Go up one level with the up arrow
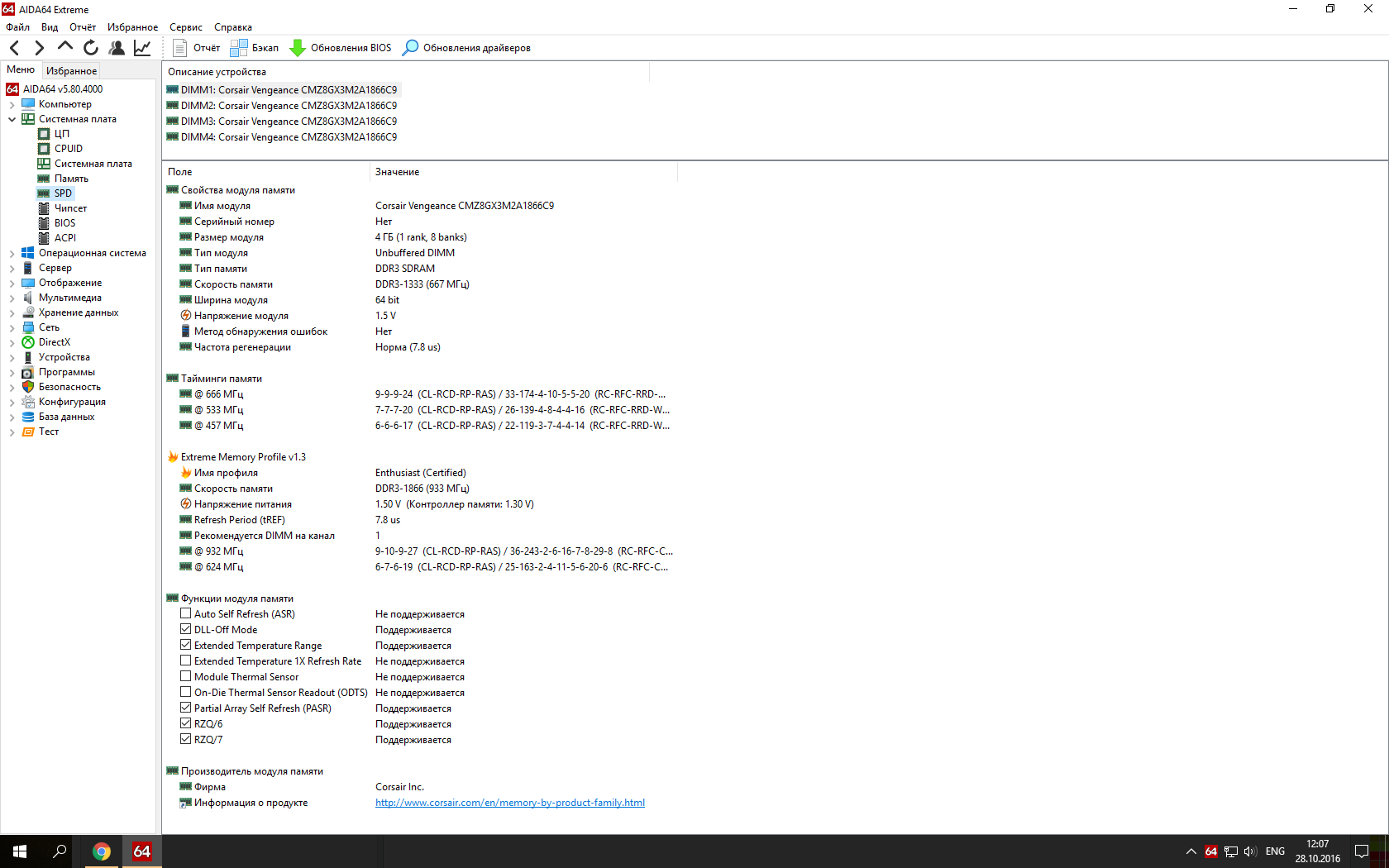The width and height of the screenshot is (1389, 868). 64,47
